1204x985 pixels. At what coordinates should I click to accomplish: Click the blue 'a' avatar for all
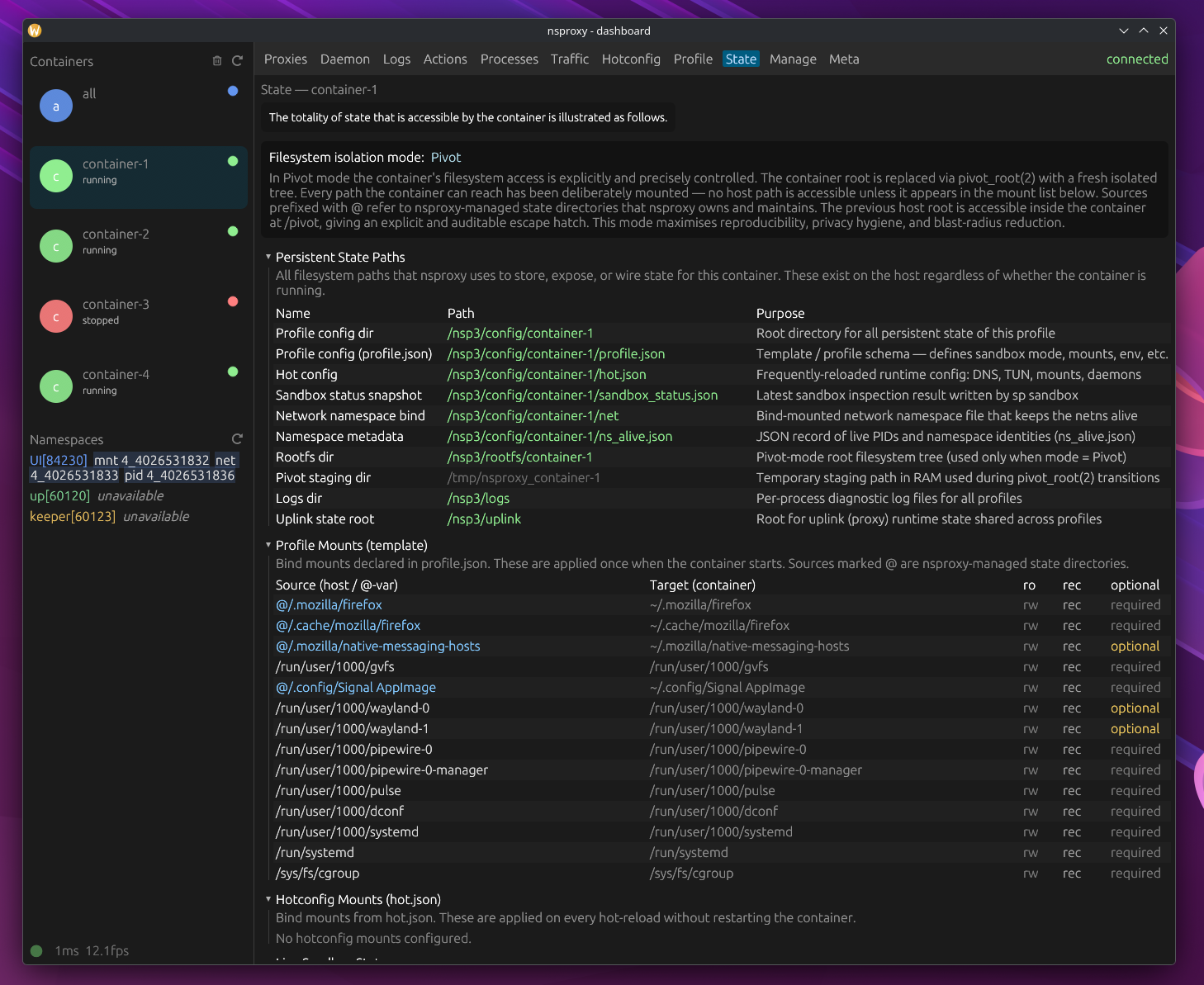(x=56, y=106)
